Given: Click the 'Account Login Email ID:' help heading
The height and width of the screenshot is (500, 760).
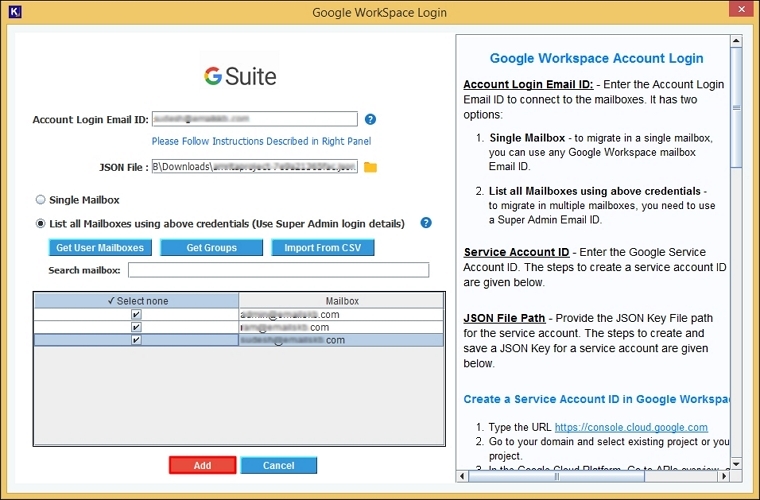Looking at the screenshot, I should [x=528, y=84].
